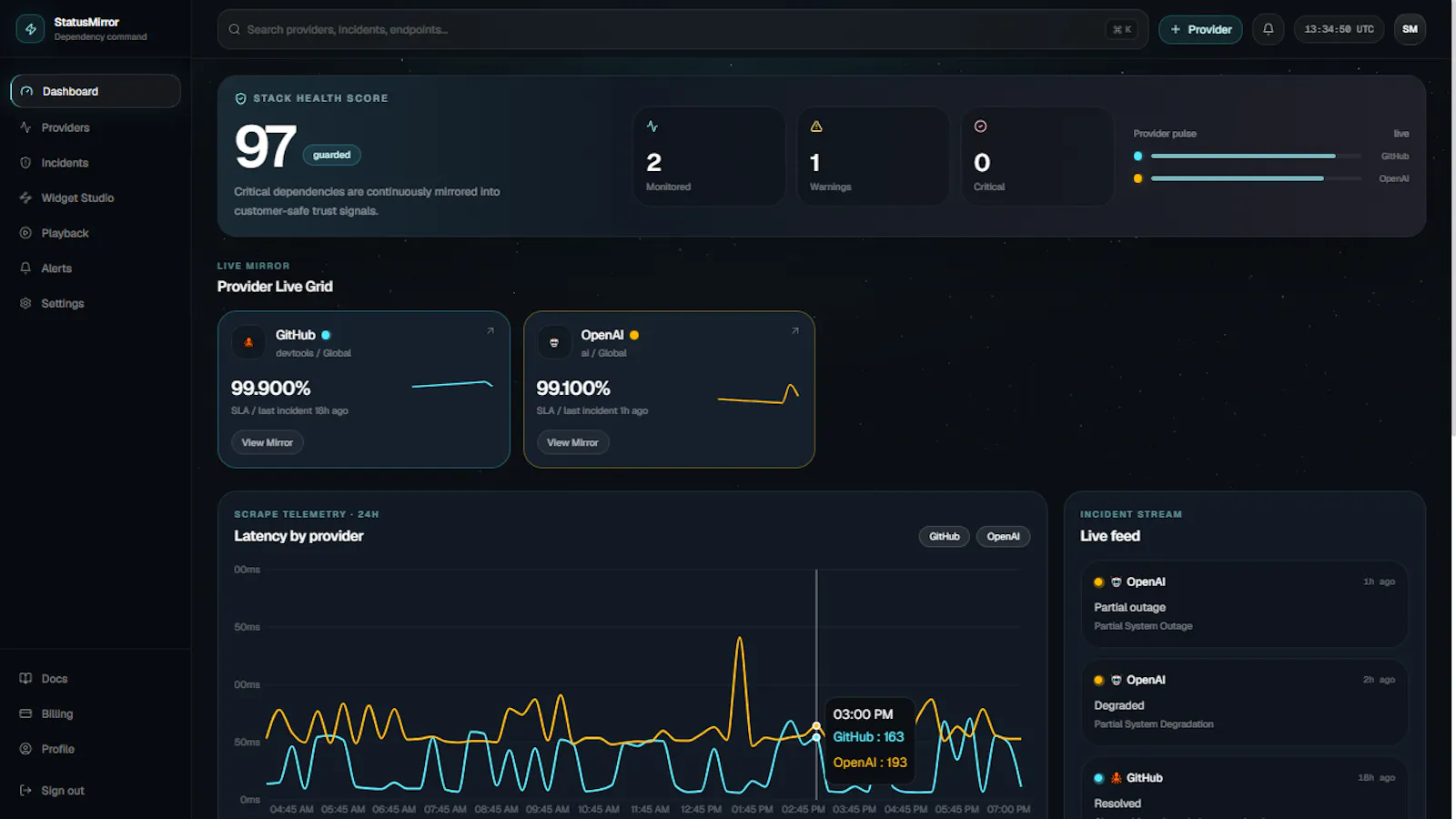Click OpenAI icon in Degraded feed entry
1456x819 pixels.
1117,681
